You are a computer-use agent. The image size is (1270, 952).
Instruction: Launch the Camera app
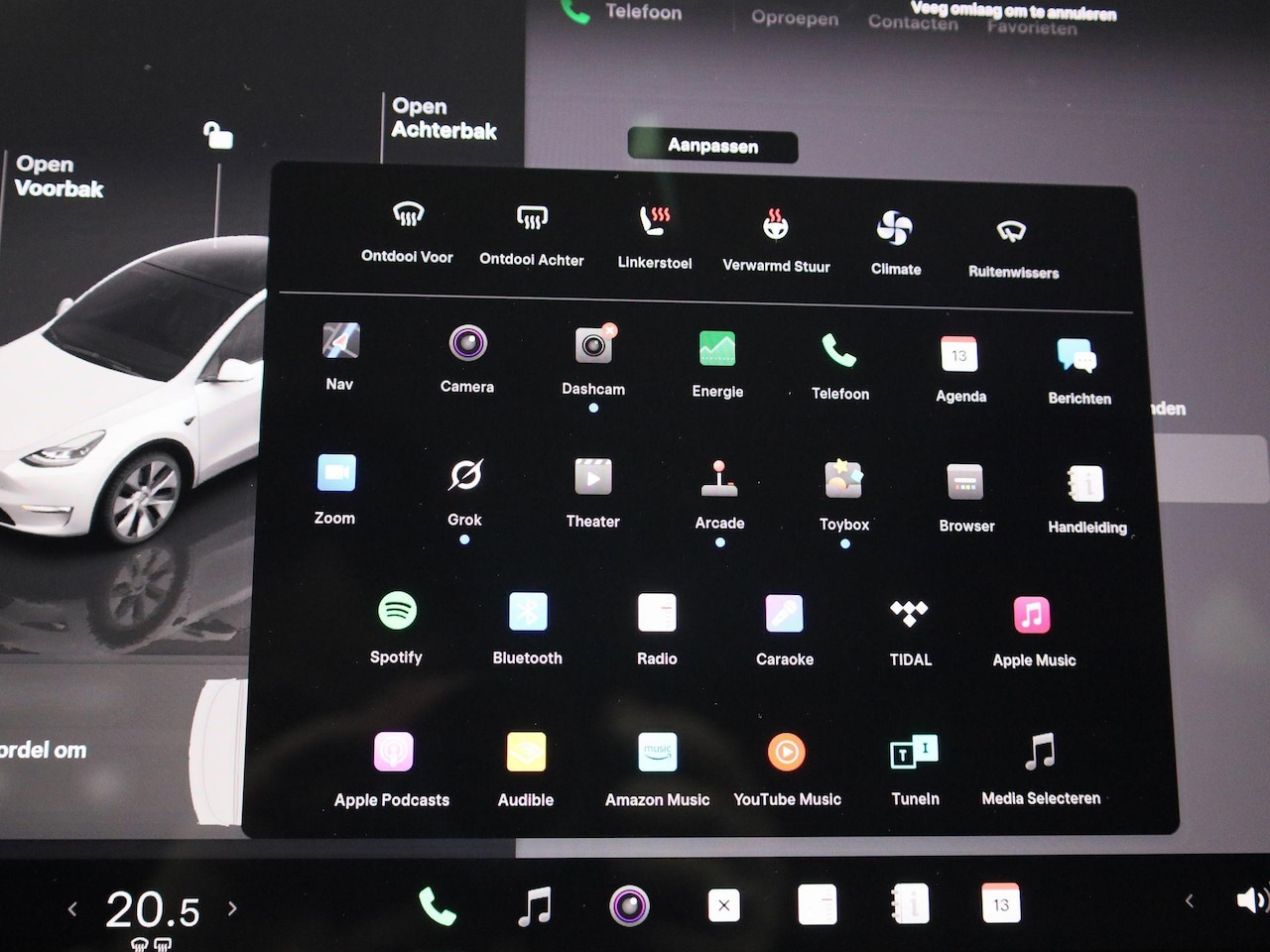point(467,359)
